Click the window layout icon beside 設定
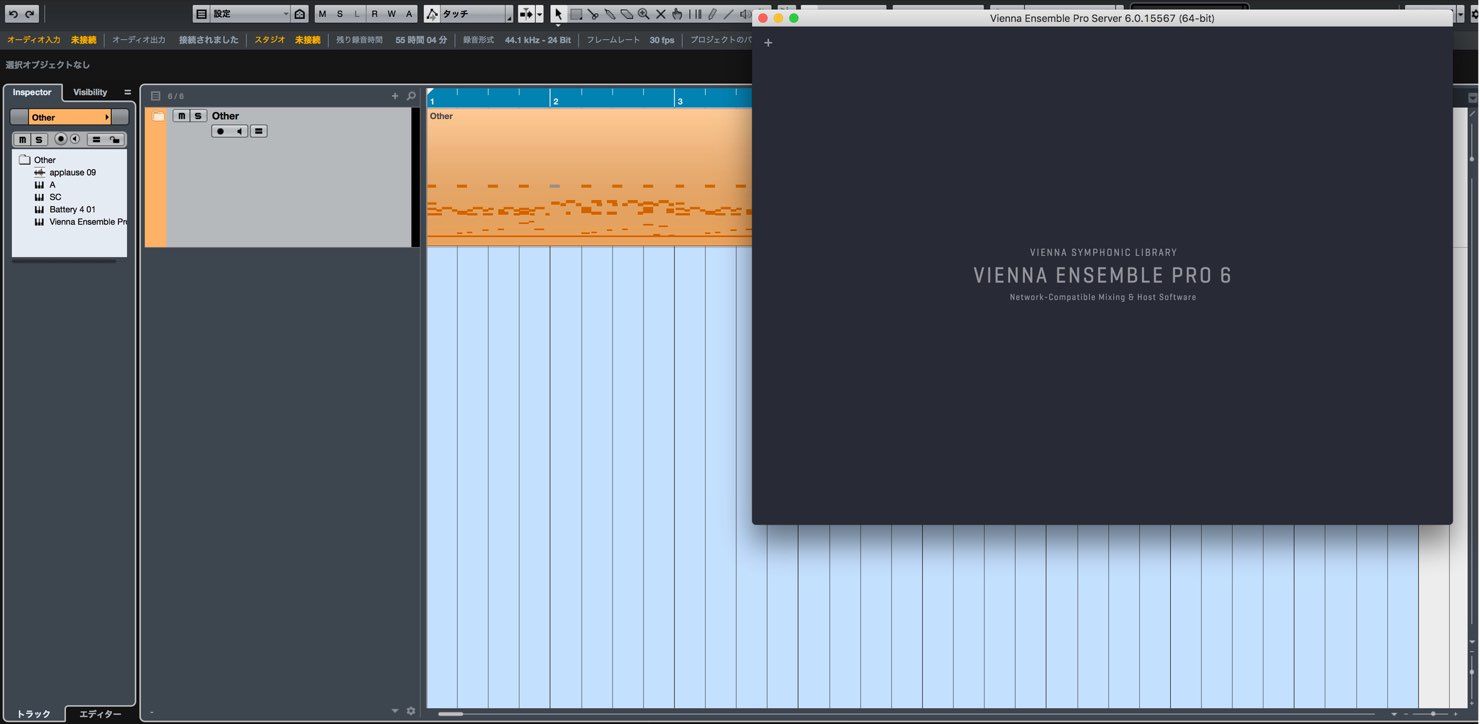The width and height of the screenshot is (1480, 724). [201, 14]
